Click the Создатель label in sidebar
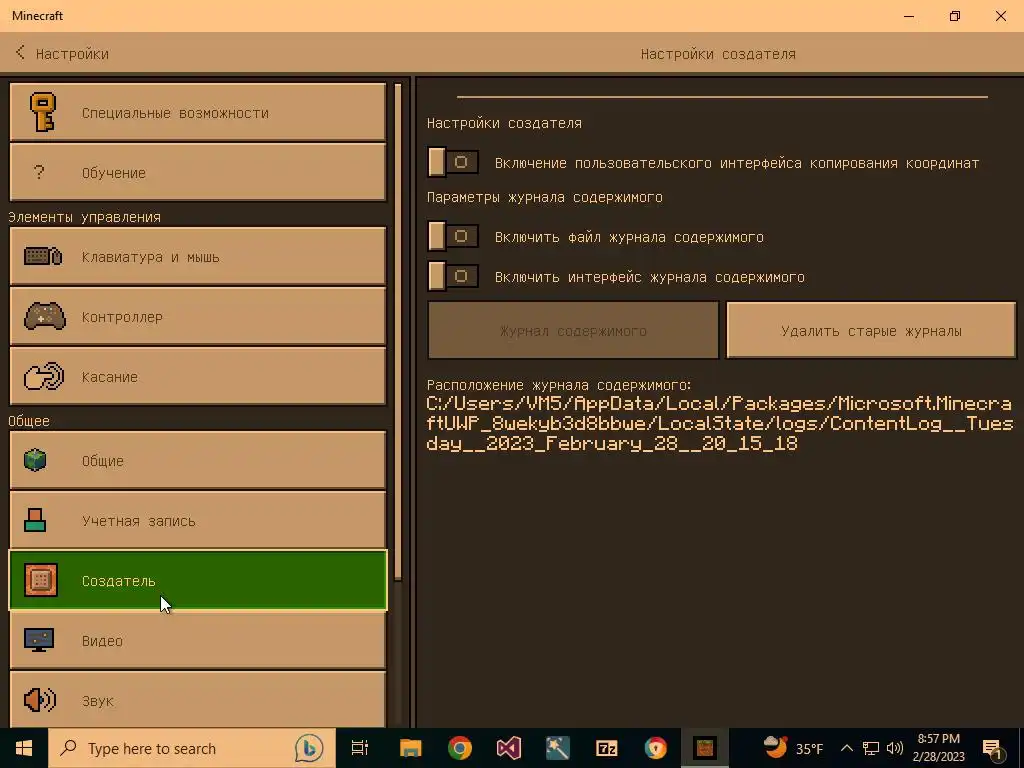The image size is (1024, 768). 118,581
